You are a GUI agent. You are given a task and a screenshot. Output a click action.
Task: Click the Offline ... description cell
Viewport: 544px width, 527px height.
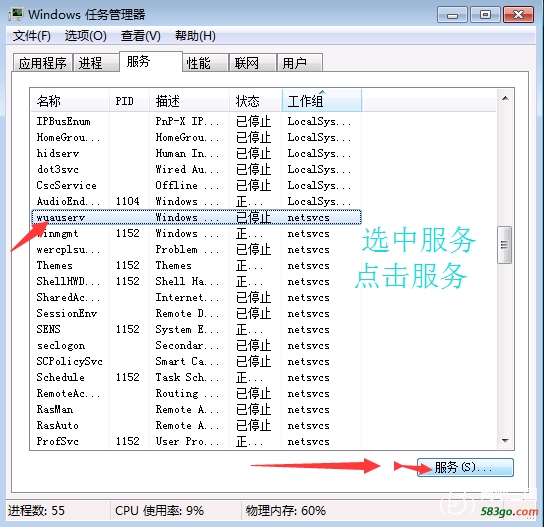coord(187,185)
